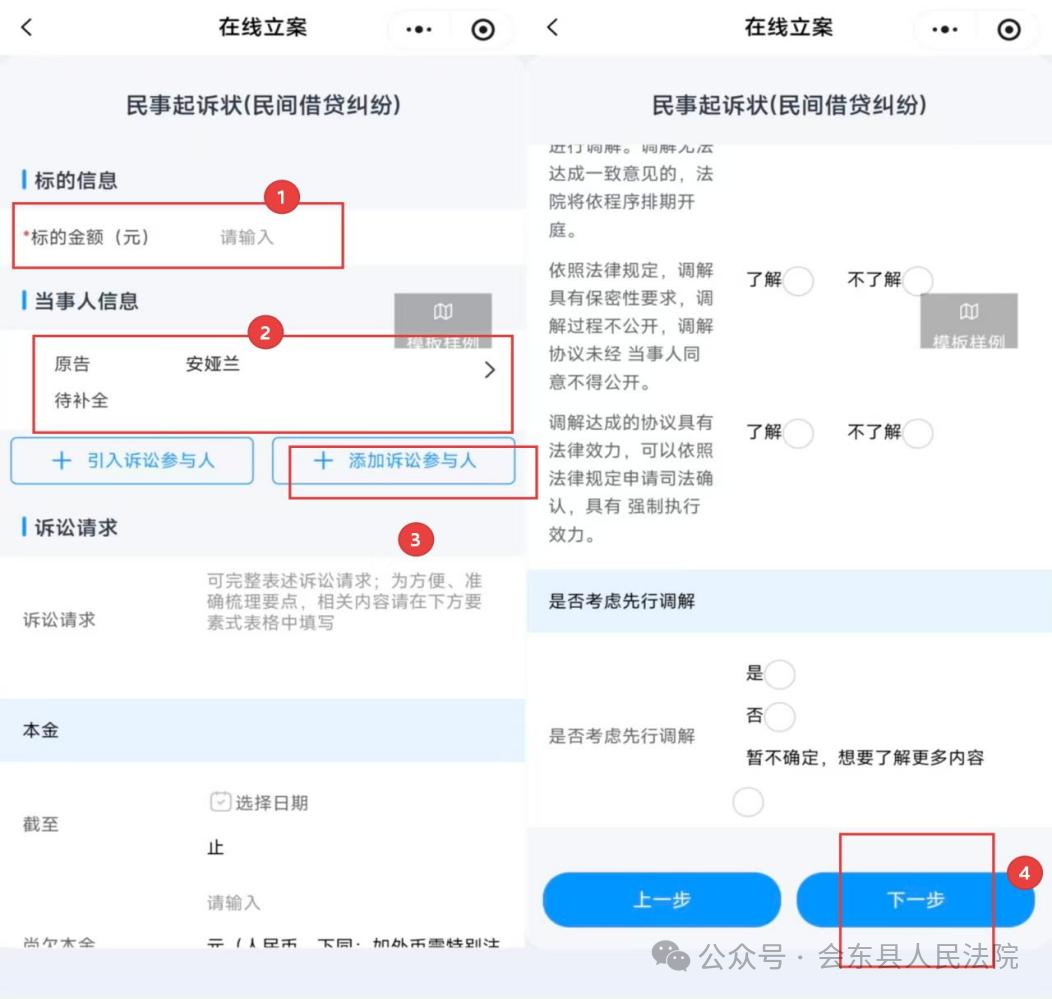Image resolution: width=1052 pixels, height=999 pixels.
Task: Select 不了解 for 调解达成的协议具有法律效力 question
Action: (x=918, y=433)
